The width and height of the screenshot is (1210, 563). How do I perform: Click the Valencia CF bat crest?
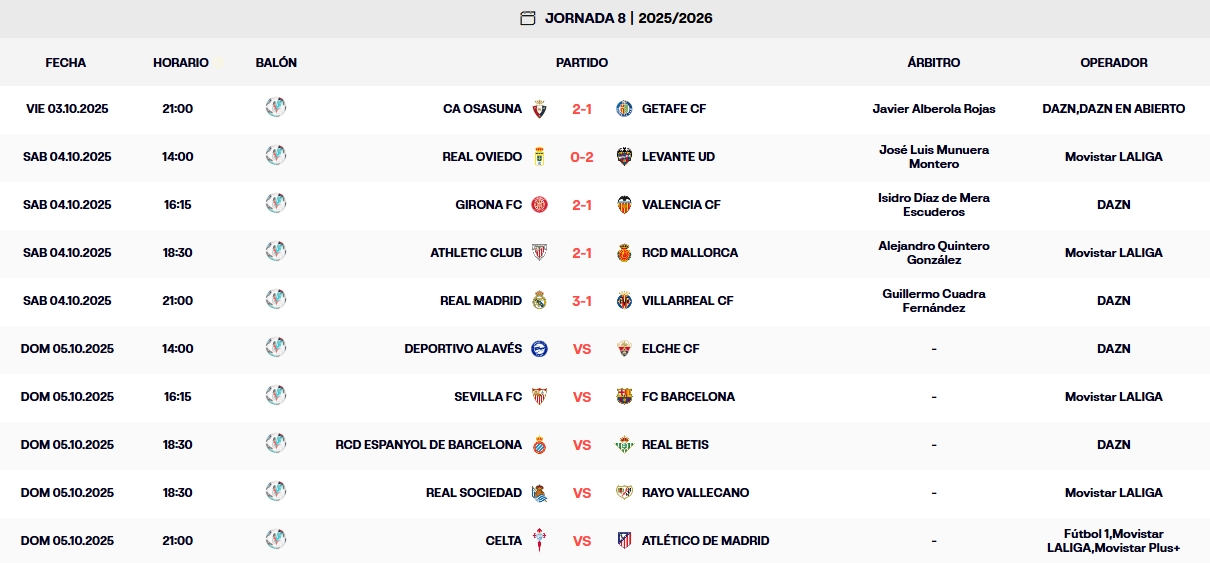tap(625, 205)
